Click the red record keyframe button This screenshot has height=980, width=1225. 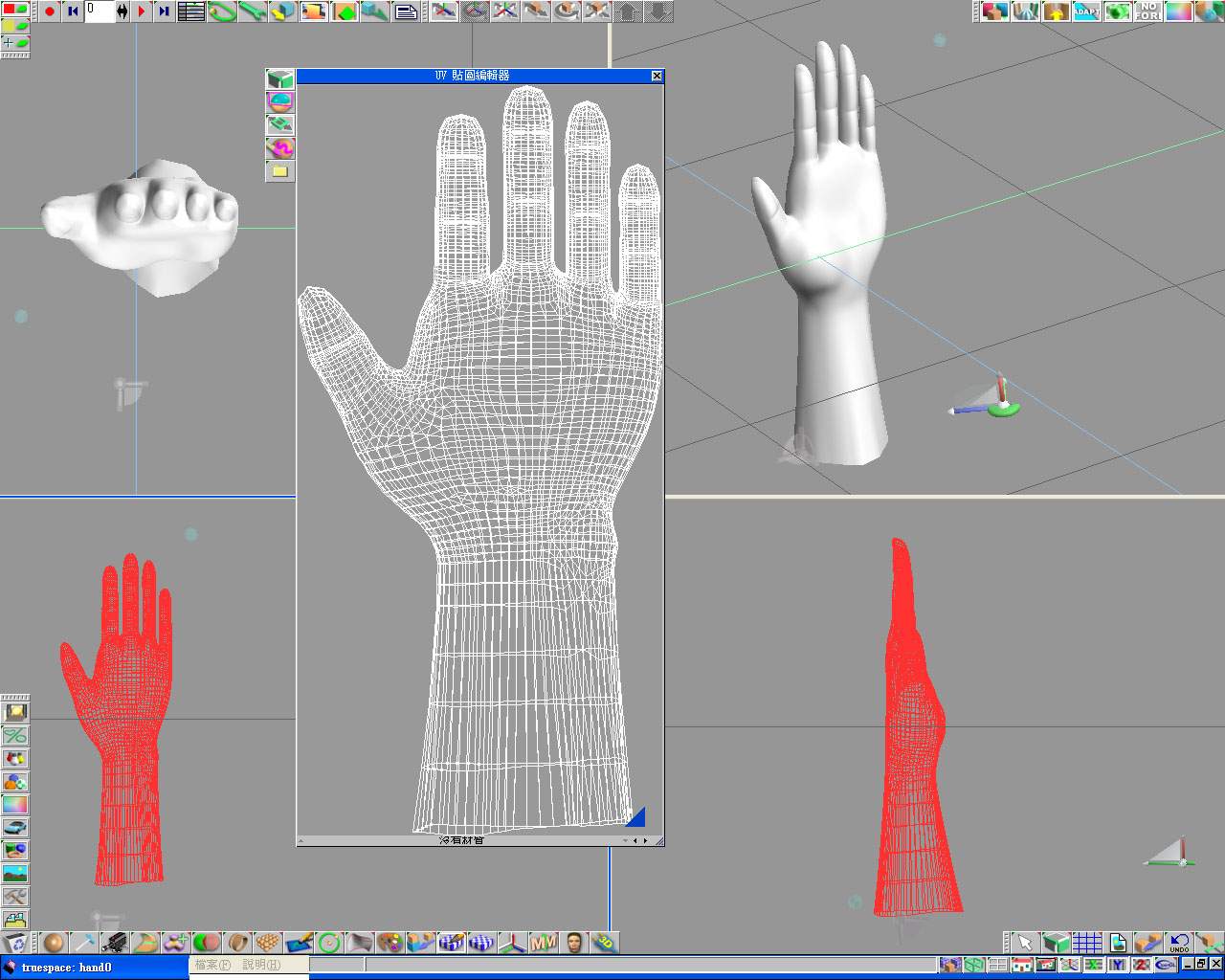[50, 11]
